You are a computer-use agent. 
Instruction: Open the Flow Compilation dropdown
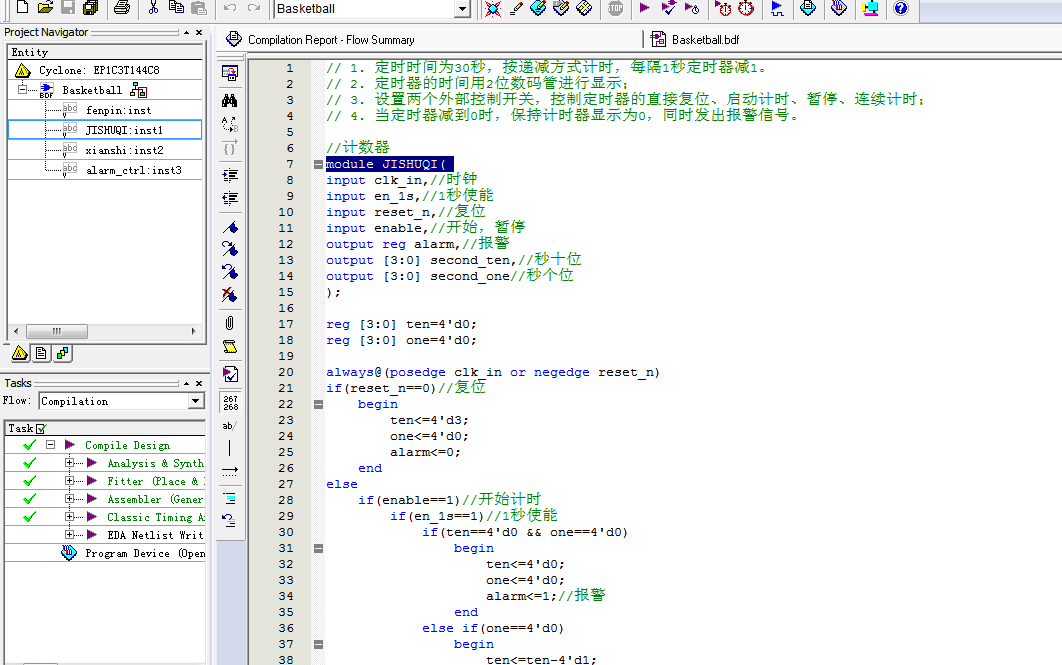pyautogui.click(x=195, y=401)
